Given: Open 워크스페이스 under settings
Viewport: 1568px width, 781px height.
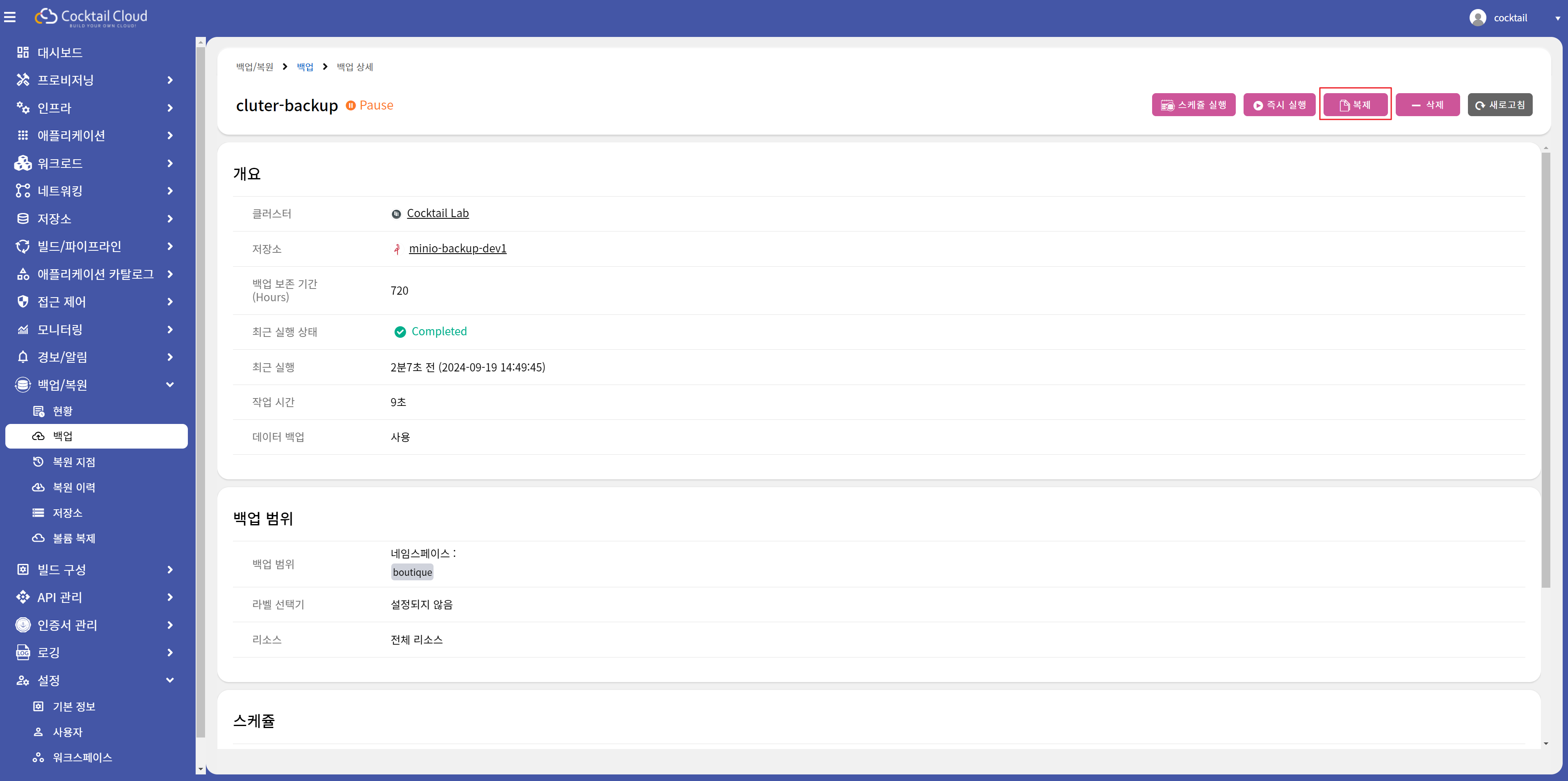Looking at the screenshot, I should 82,757.
